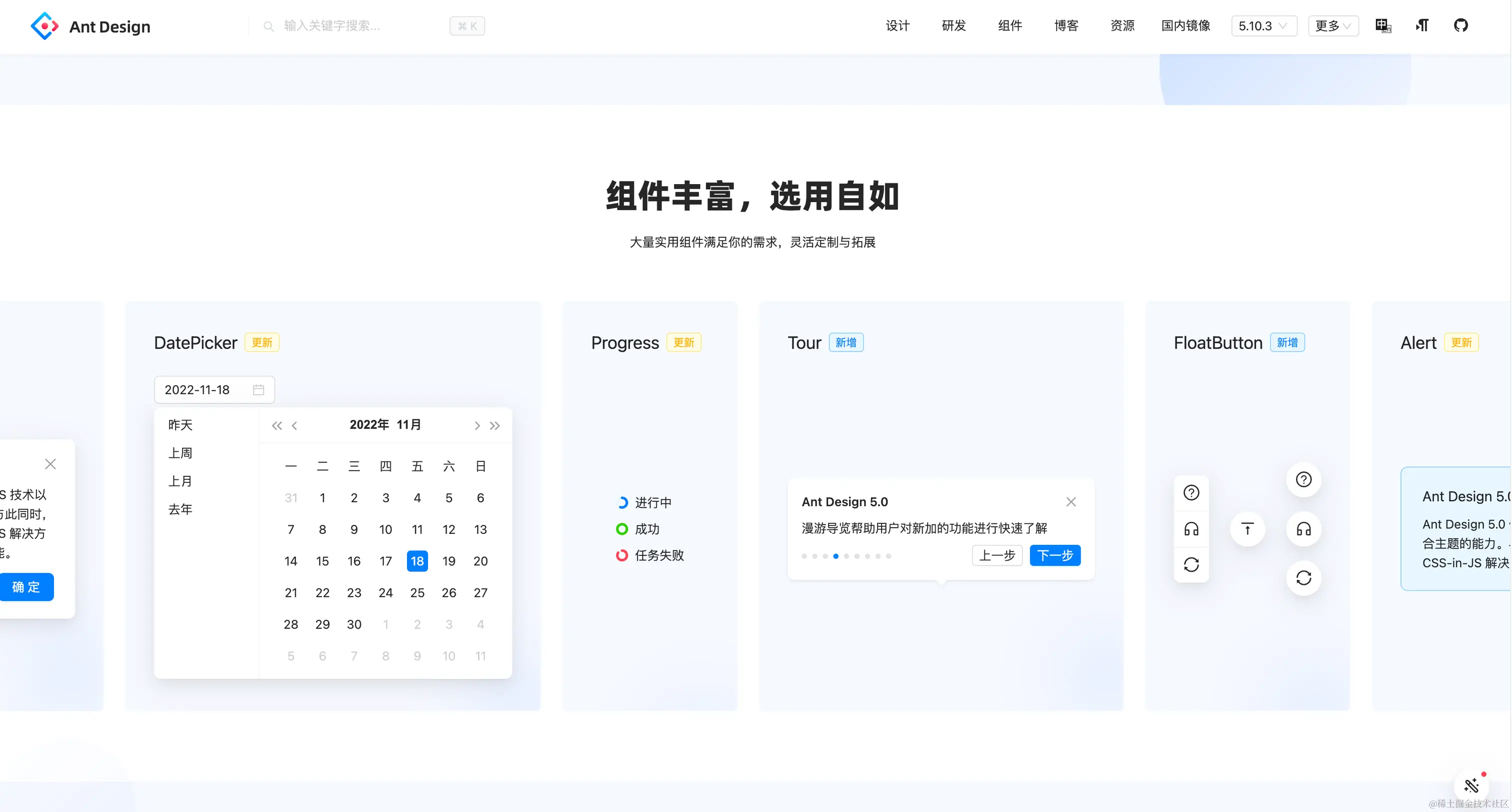The width and height of the screenshot is (1512, 812).
Task: Click the 更新 tag beside Progress
Action: (684, 343)
